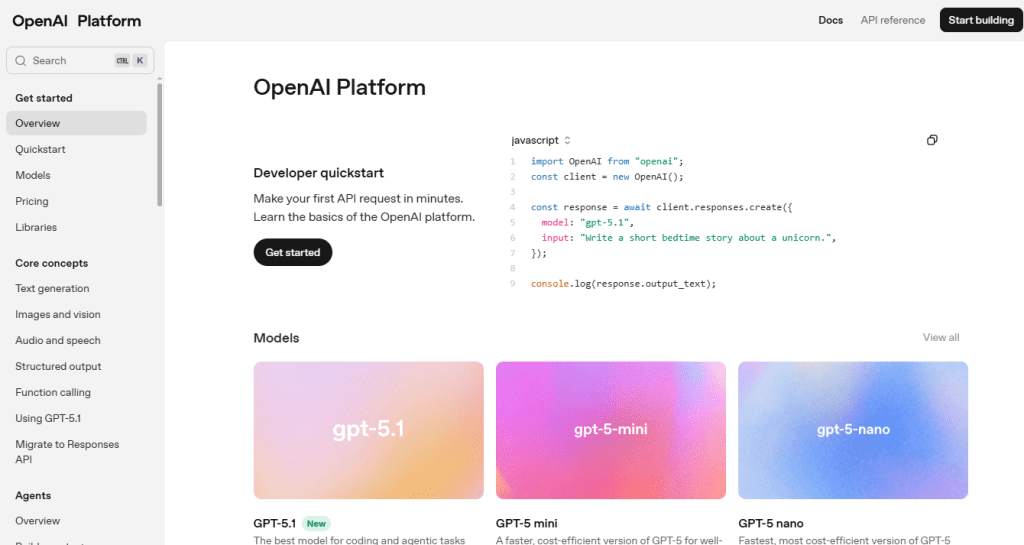Image resolution: width=1024 pixels, height=545 pixels.
Task: Click the GPT-5.1 model title
Action: click(274, 523)
